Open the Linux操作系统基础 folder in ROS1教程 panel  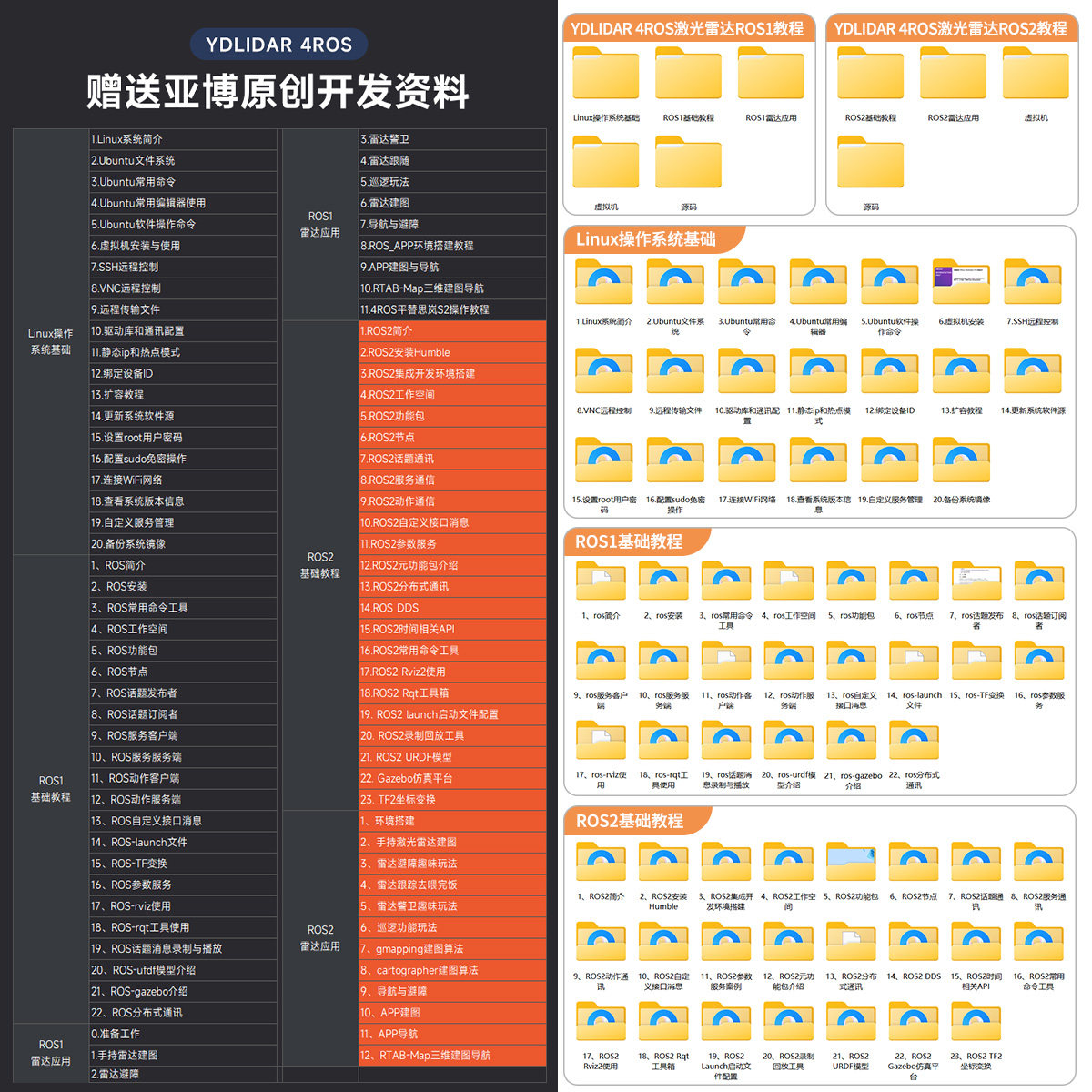606,74
